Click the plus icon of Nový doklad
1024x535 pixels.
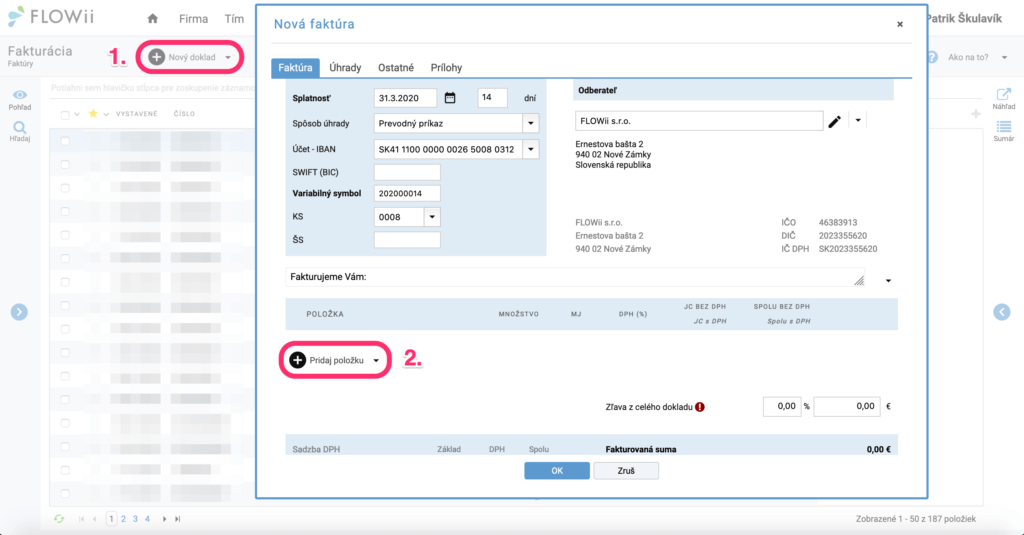(157, 57)
